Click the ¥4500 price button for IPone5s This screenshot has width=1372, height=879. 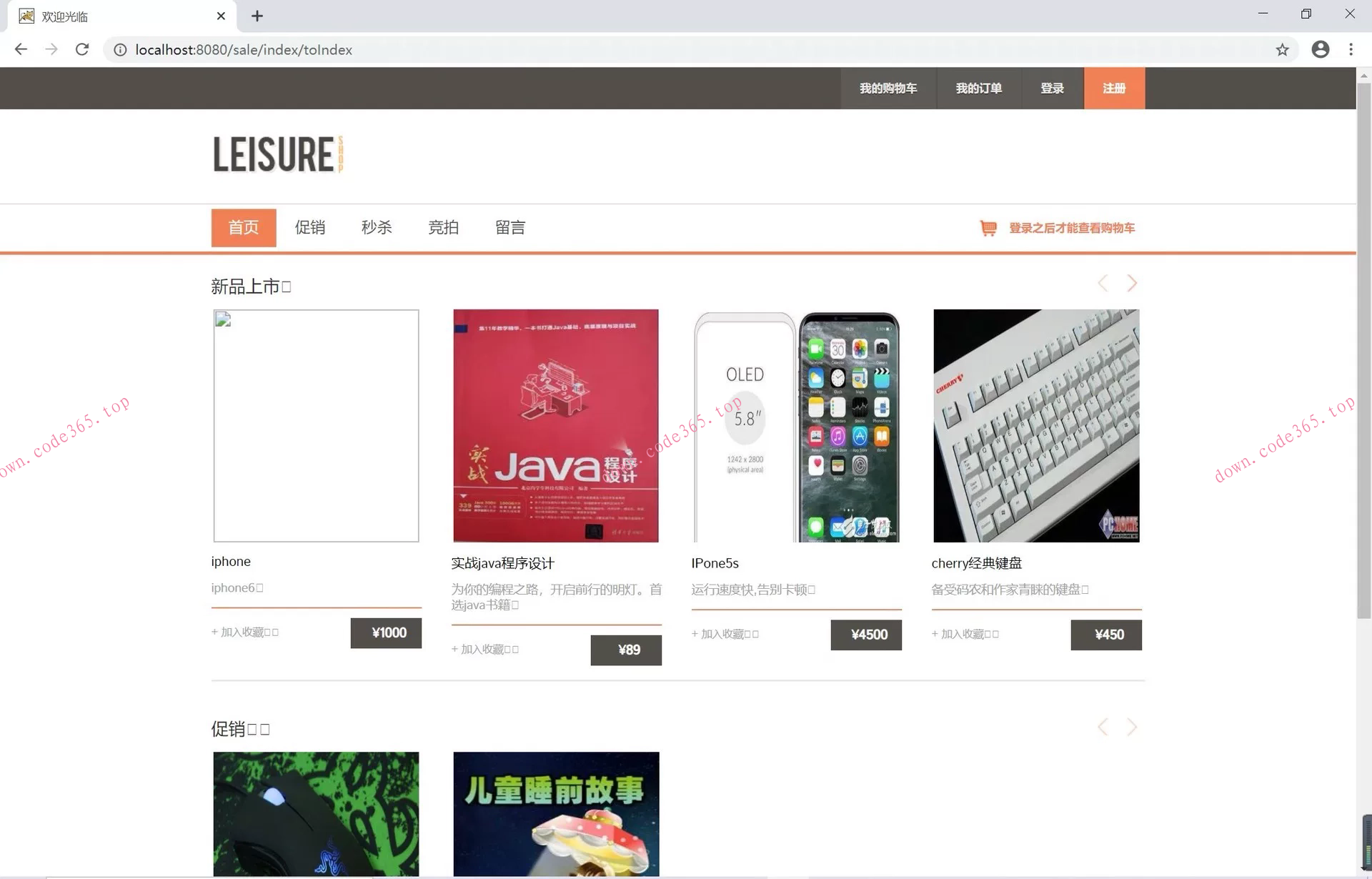pos(866,635)
